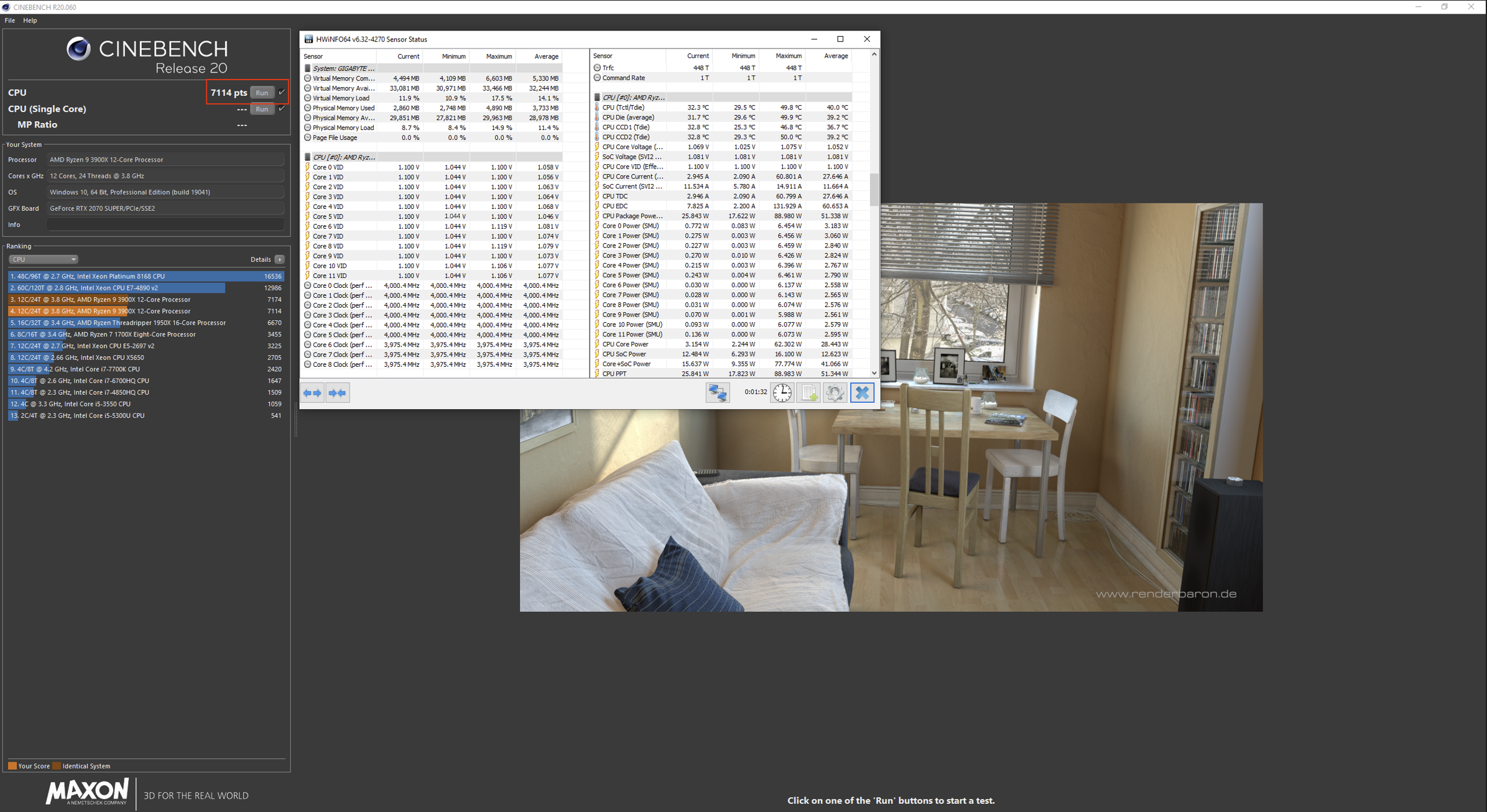Click the blue X close sensors icon
Screen dimensions: 1487x812
tap(862, 393)
